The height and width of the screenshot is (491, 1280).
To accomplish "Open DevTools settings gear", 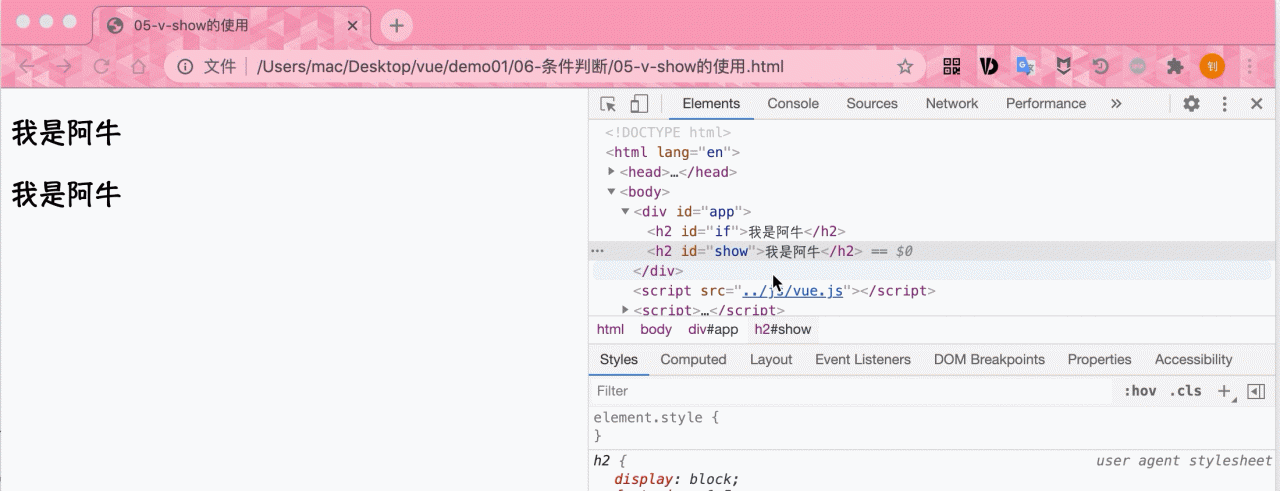I will 1191,104.
